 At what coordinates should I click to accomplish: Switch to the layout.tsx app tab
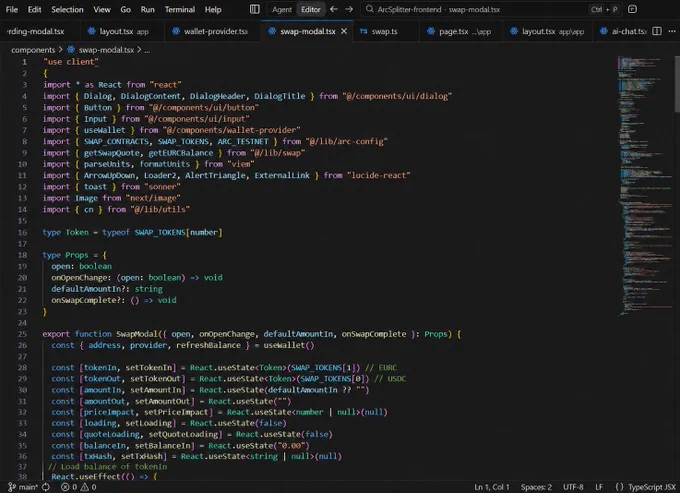click(x=123, y=31)
